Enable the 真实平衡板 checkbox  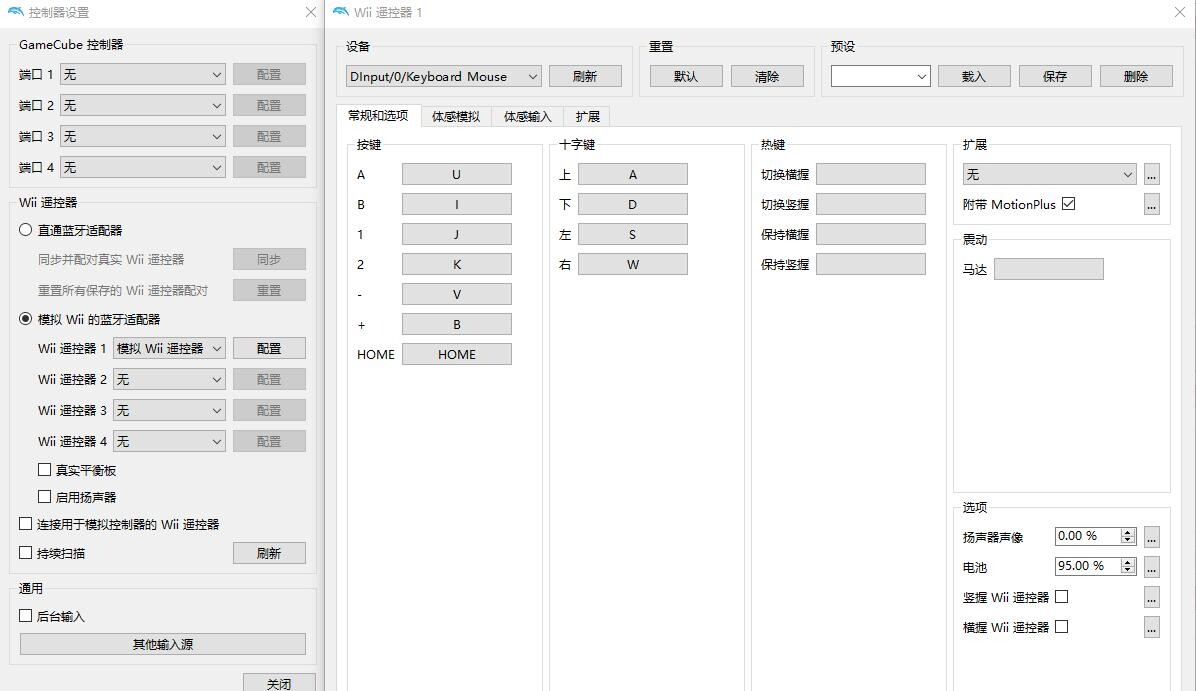pos(44,469)
